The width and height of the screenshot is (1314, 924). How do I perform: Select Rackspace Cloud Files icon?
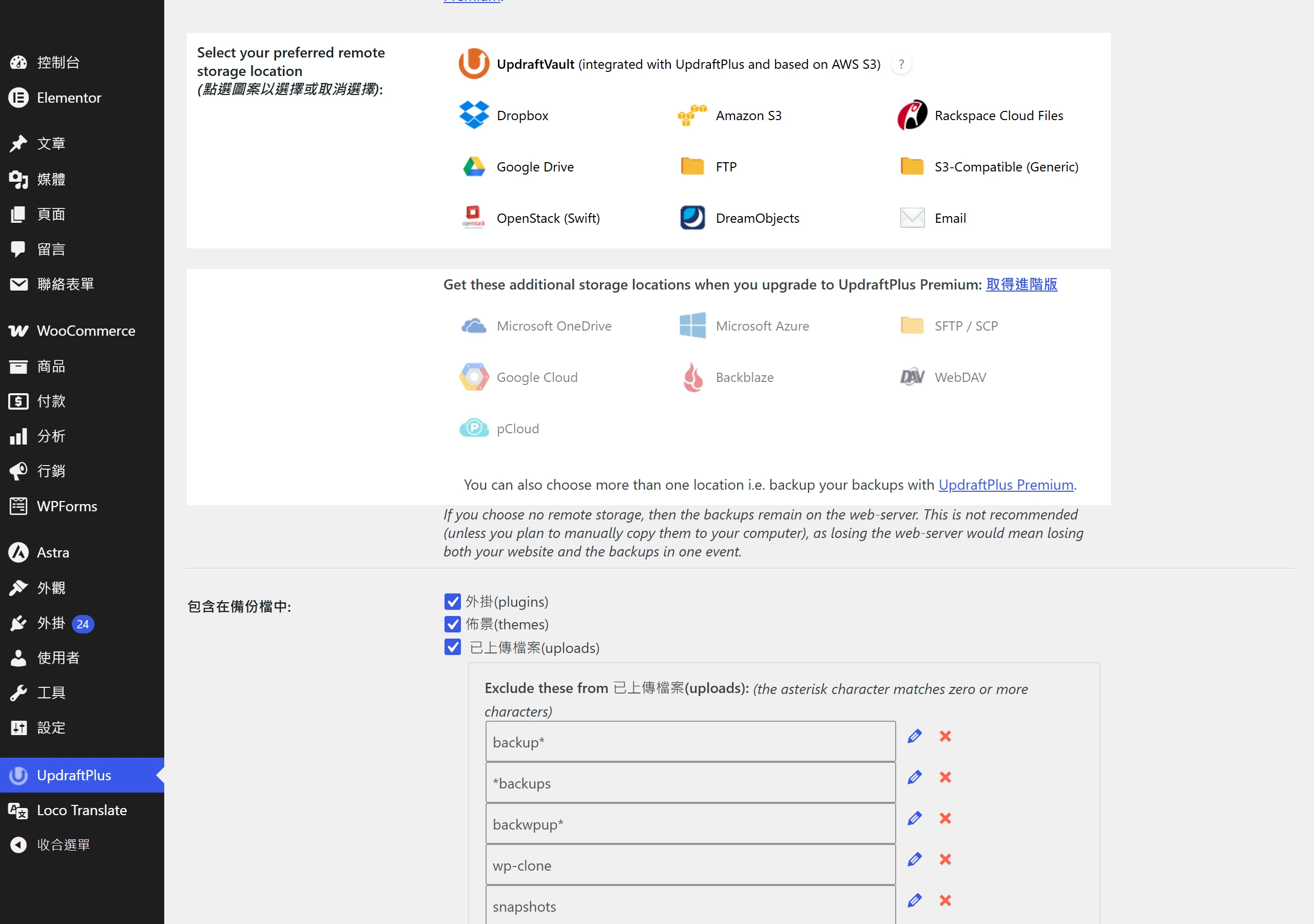912,115
